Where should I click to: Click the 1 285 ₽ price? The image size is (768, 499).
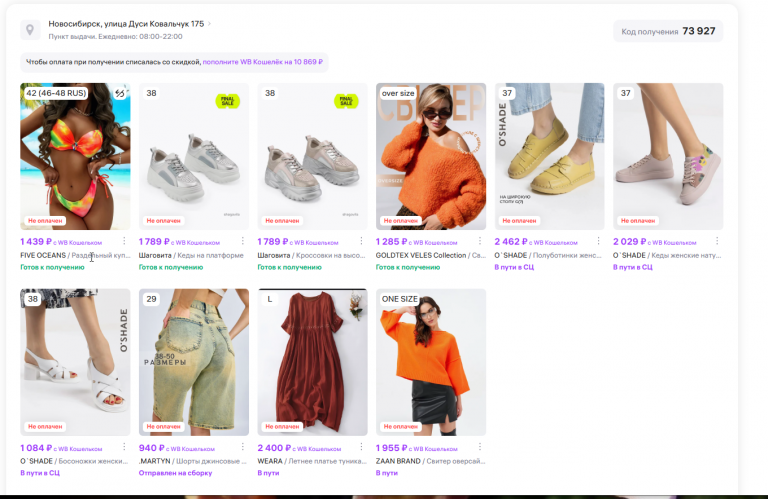391,241
